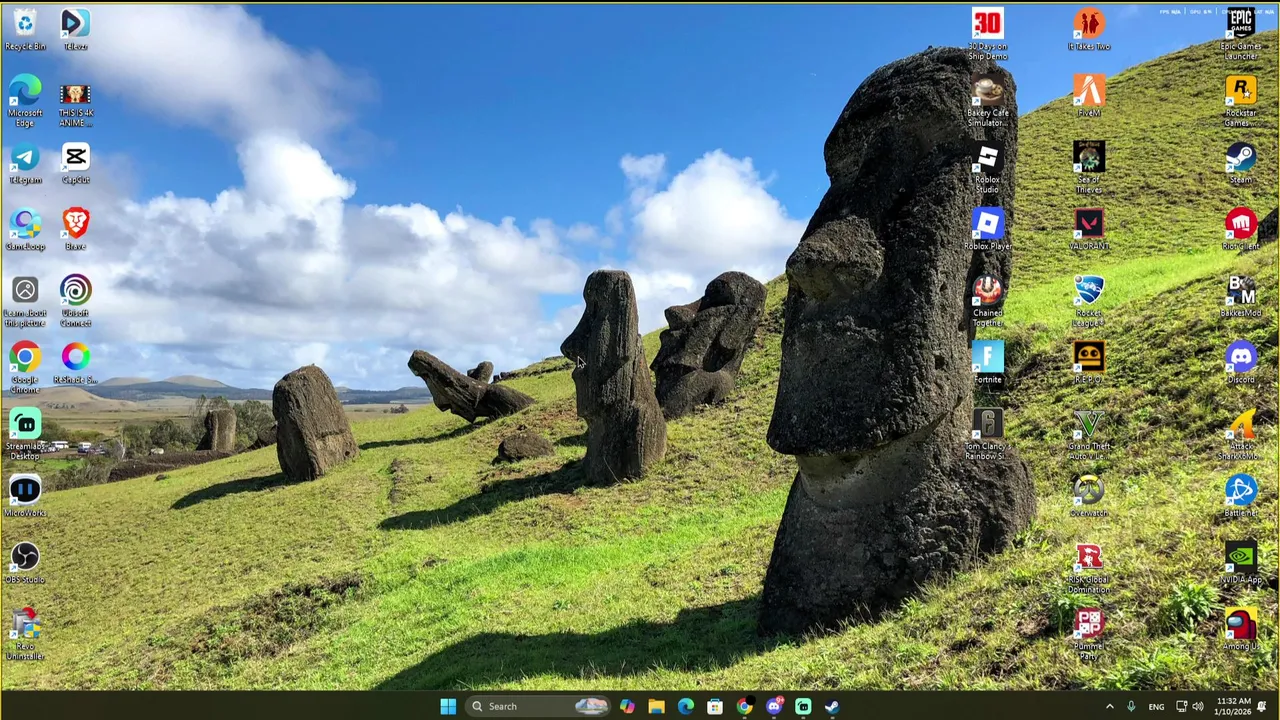The width and height of the screenshot is (1280, 720).
Task: Launch Fortnite from the desktop
Action: (x=988, y=363)
